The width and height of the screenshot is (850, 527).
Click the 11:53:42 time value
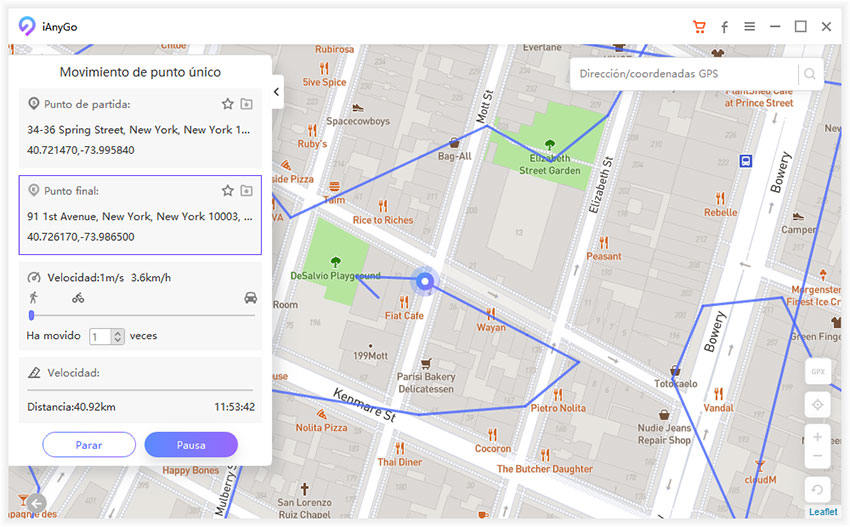tap(234, 407)
